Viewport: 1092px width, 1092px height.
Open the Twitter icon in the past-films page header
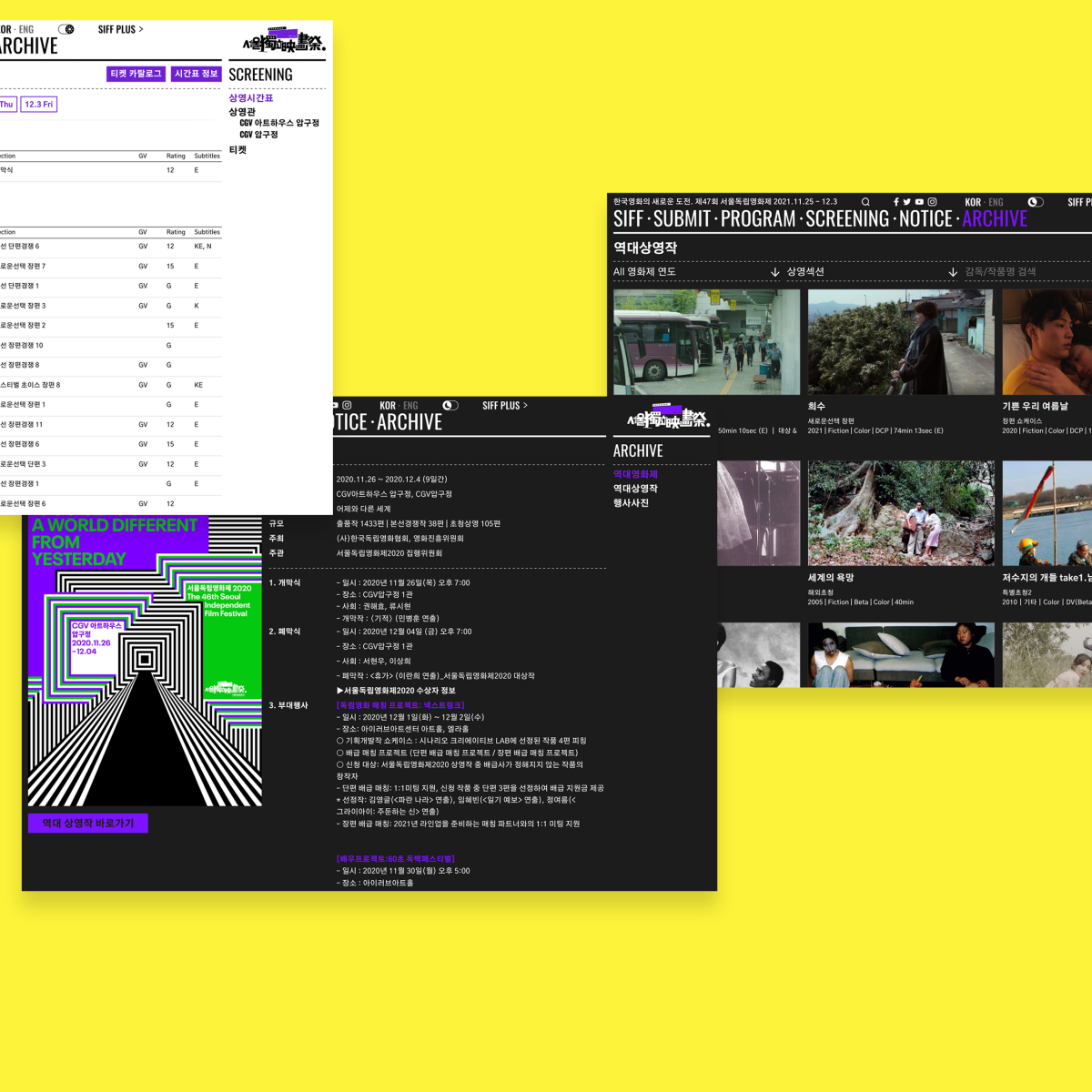click(x=907, y=202)
